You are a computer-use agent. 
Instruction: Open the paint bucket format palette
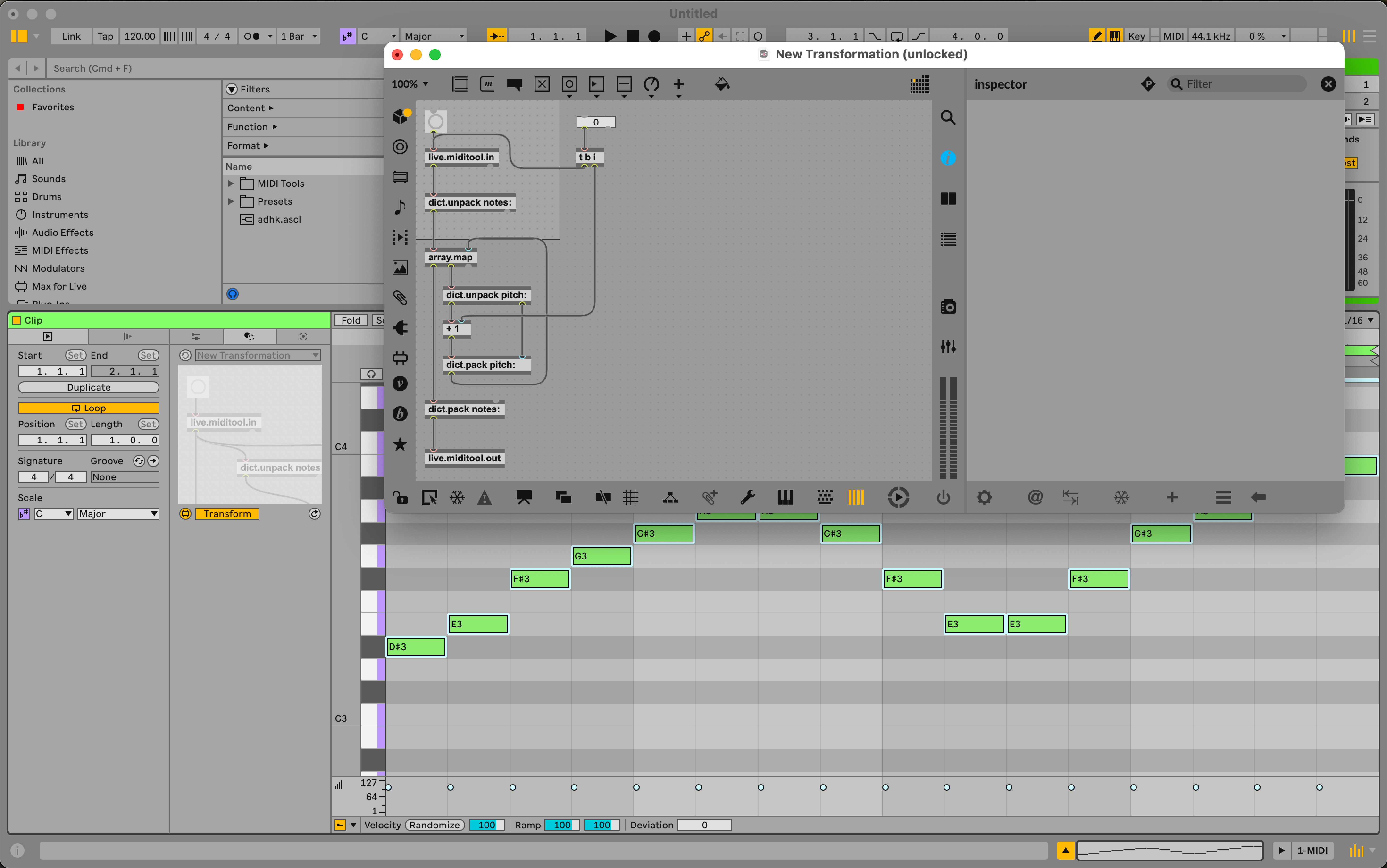pyautogui.click(x=722, y=84)
